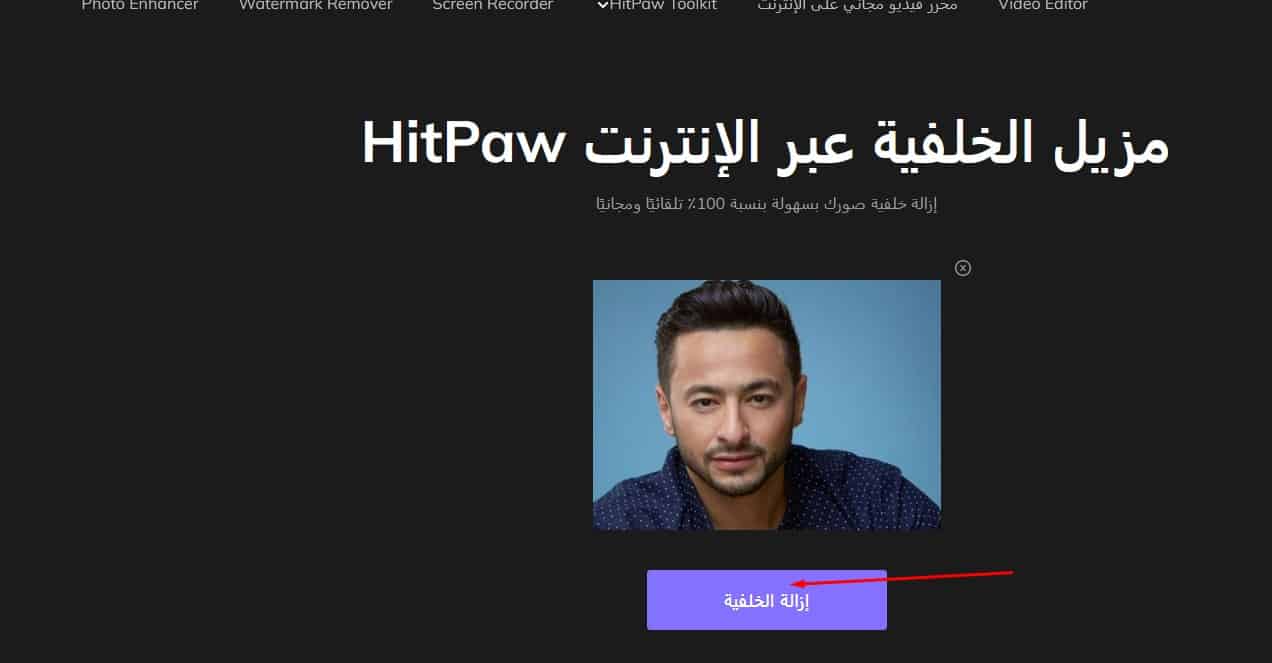Click the subtitle text mentioning 100٪
The height and width of the screenshot is (663, 1272).
click(766, 204)
